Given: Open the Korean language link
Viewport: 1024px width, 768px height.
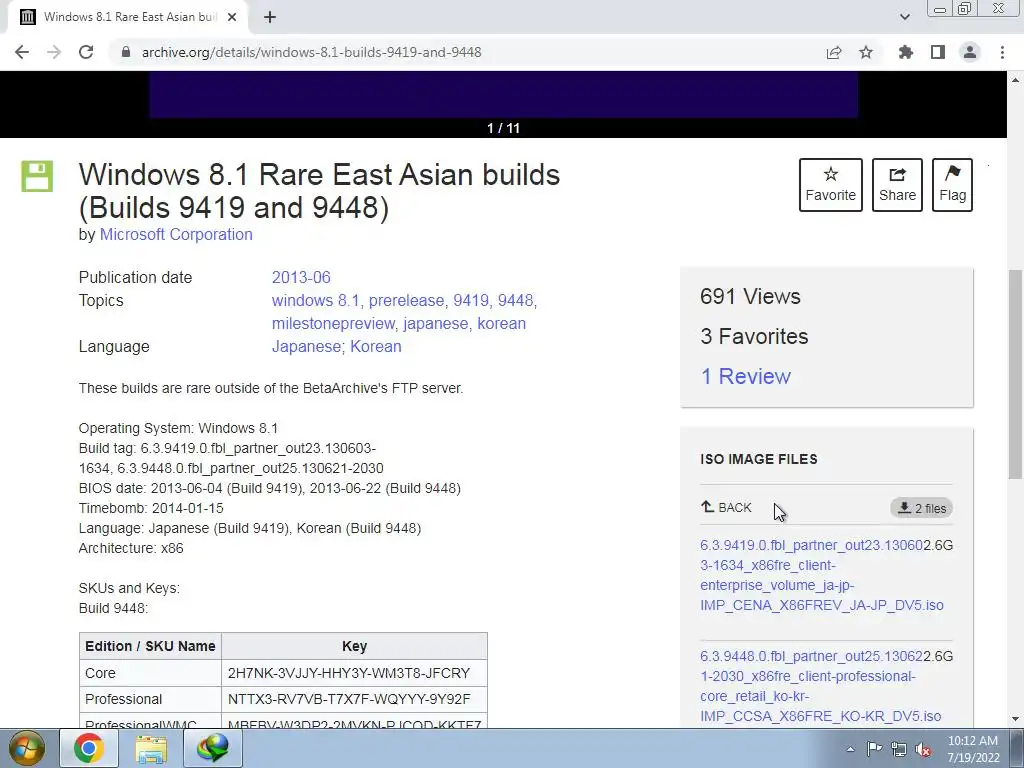Looking at the screenshot, I should [376, 346].
